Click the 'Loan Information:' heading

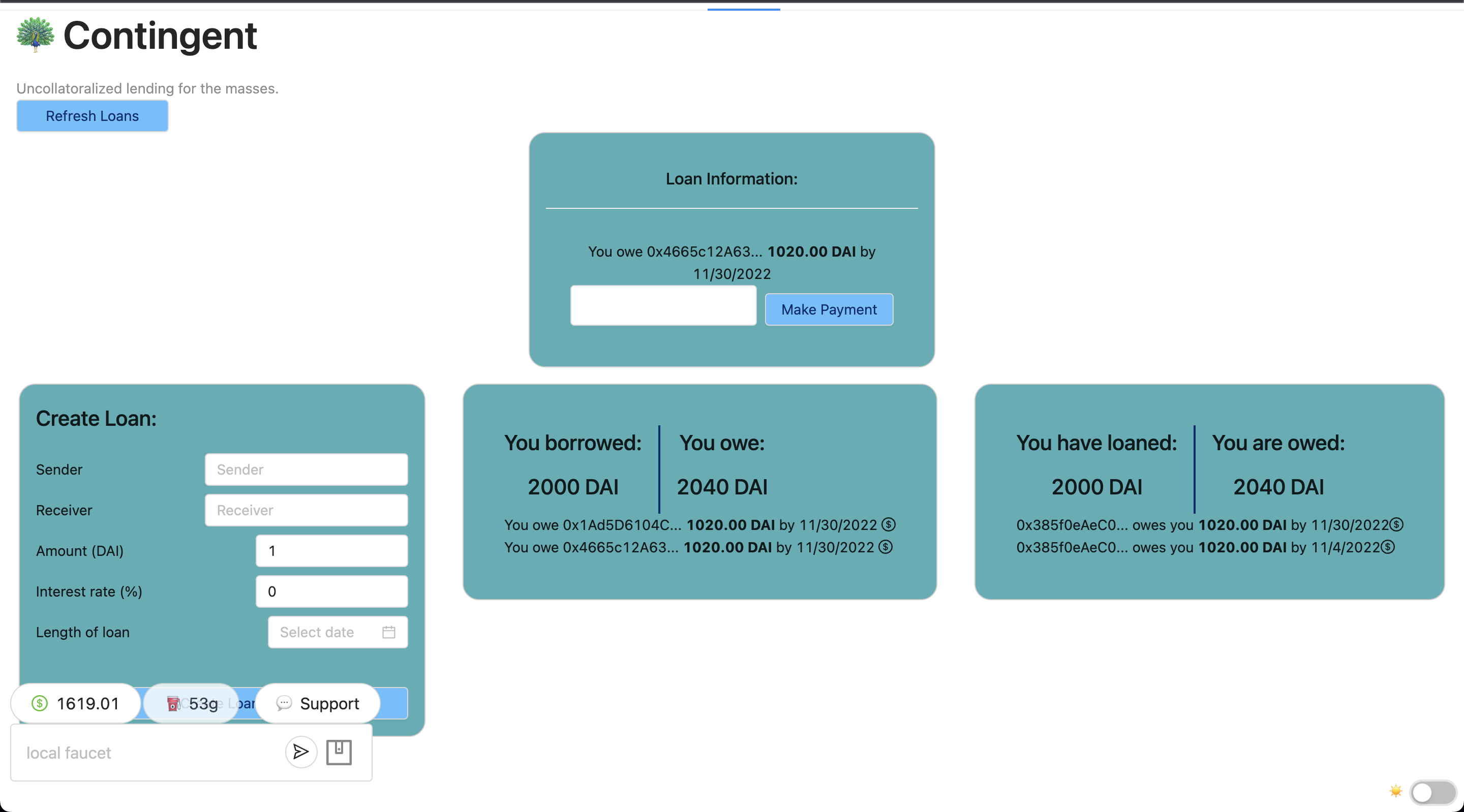tap(731, 178)
